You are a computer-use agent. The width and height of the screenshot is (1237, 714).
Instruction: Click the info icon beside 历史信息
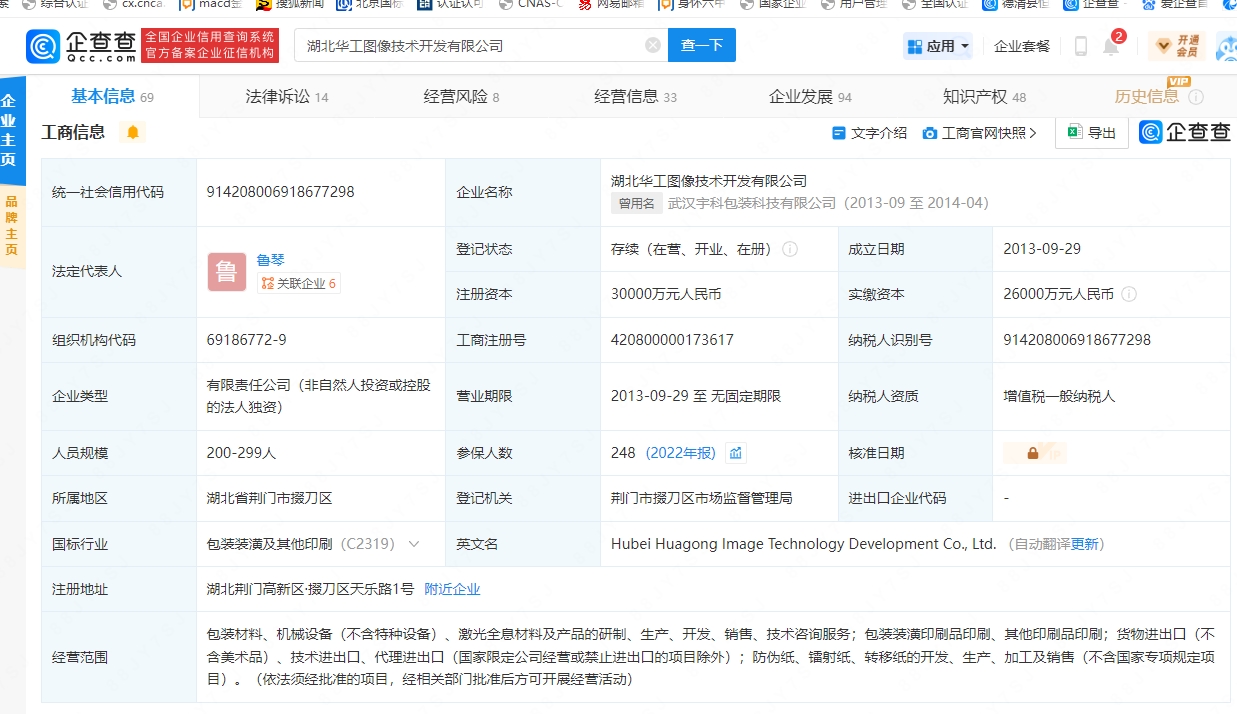coord(1196,97)
